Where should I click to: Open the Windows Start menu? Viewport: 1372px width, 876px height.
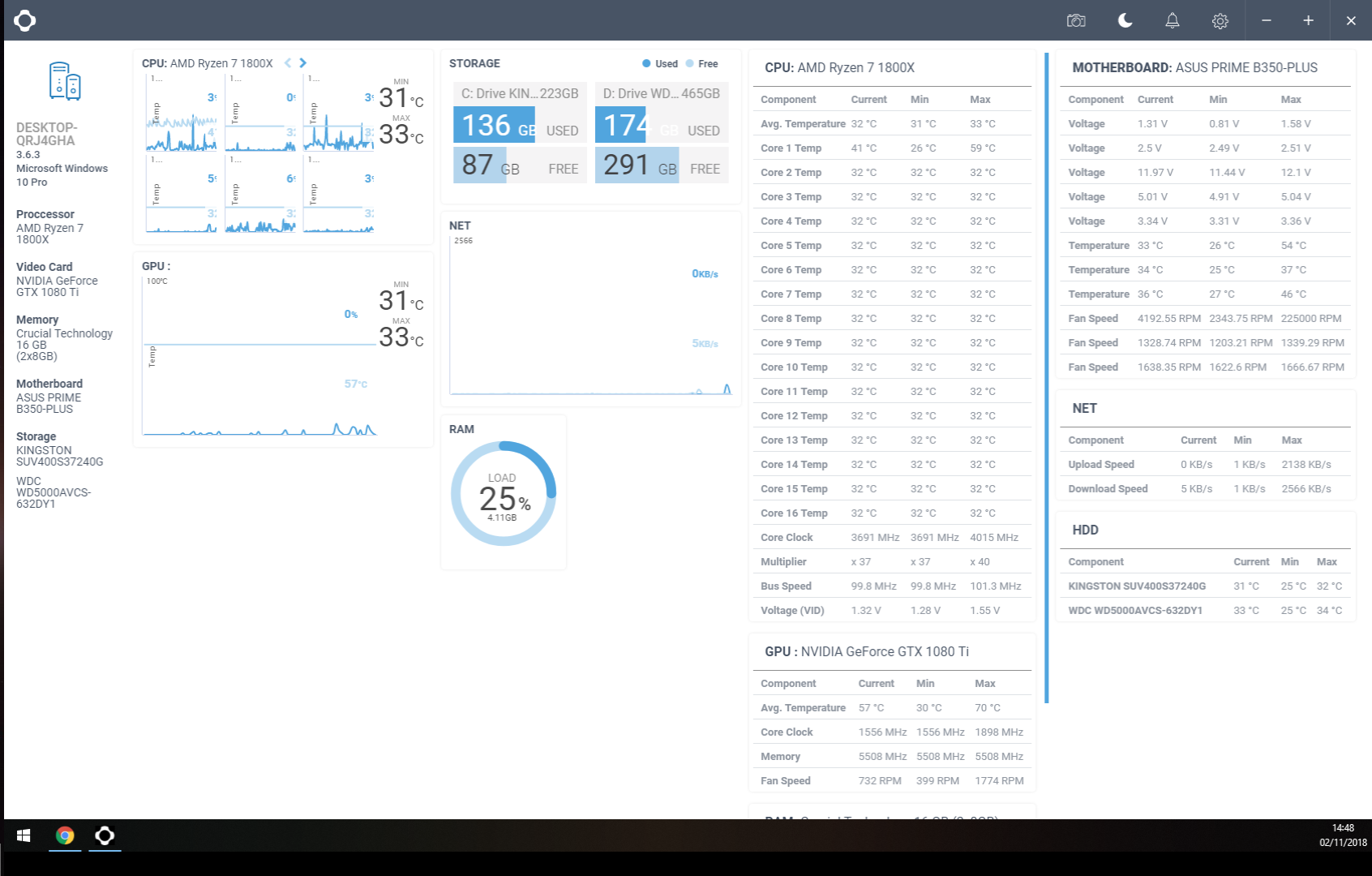tap(24, 835)
